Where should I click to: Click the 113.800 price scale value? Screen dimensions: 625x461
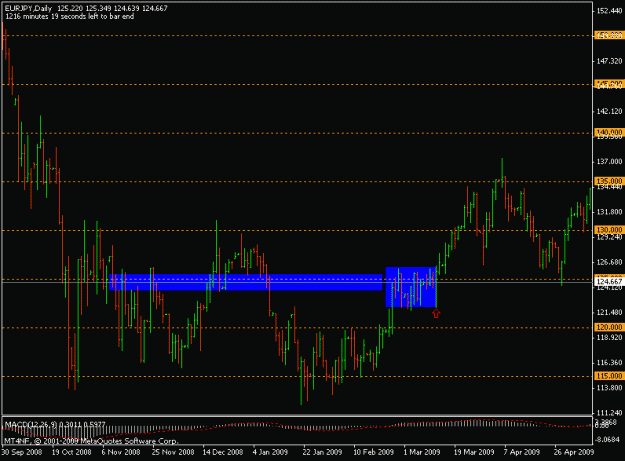coord(609,388)
